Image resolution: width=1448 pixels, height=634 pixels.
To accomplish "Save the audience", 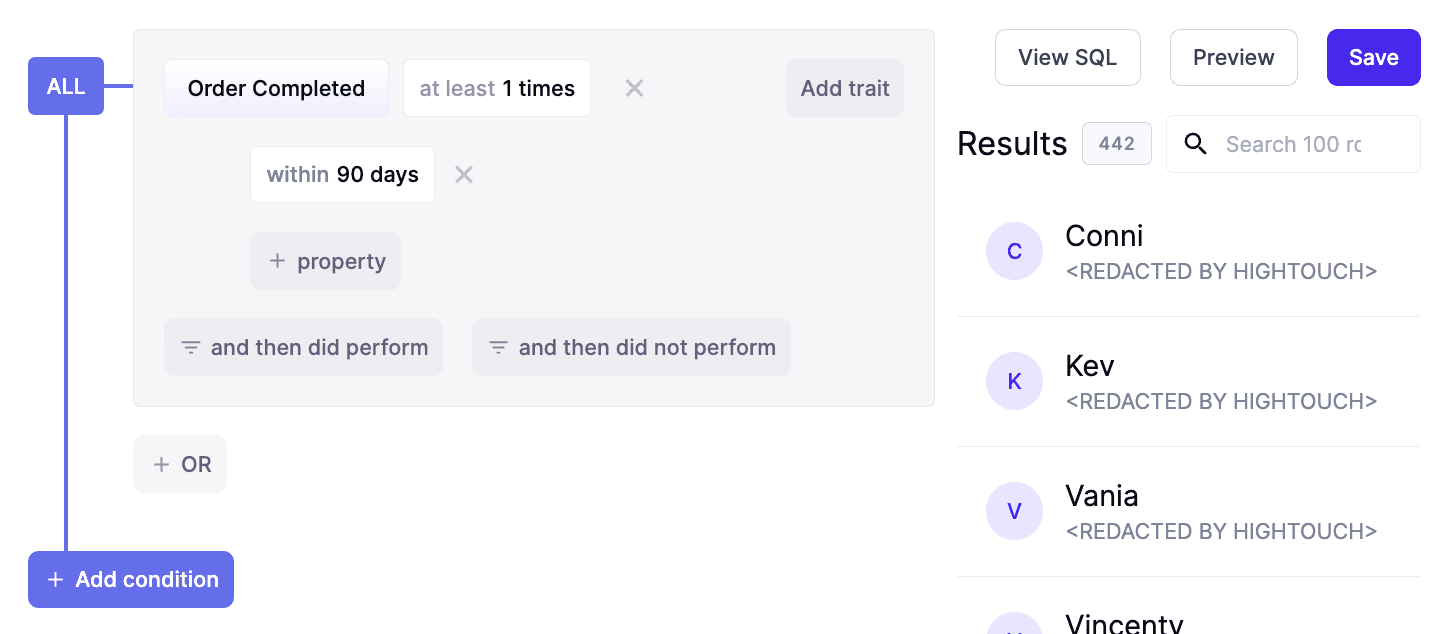I will coord(1373,57).
